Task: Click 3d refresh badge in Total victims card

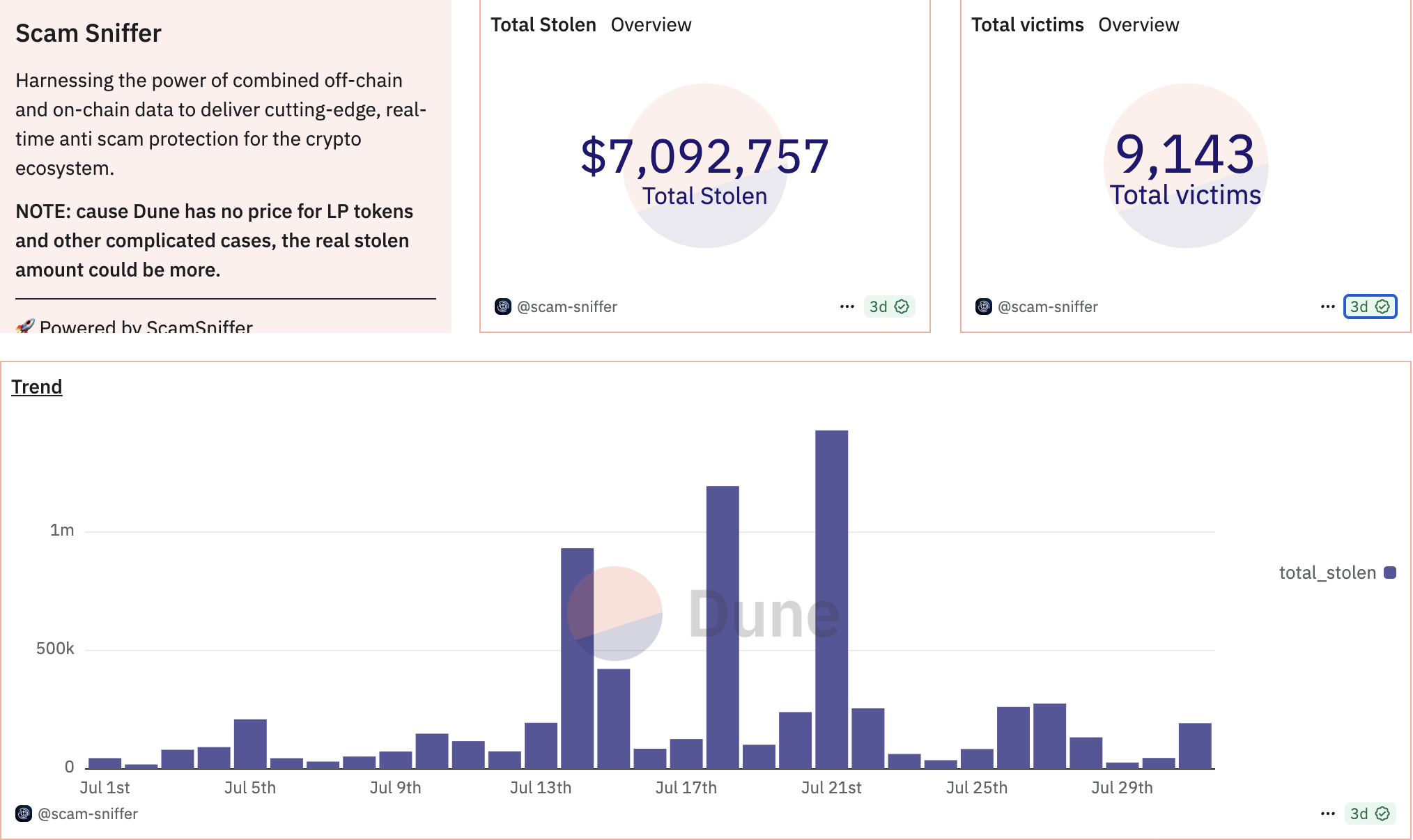Action: click(x=1360, y=306)
